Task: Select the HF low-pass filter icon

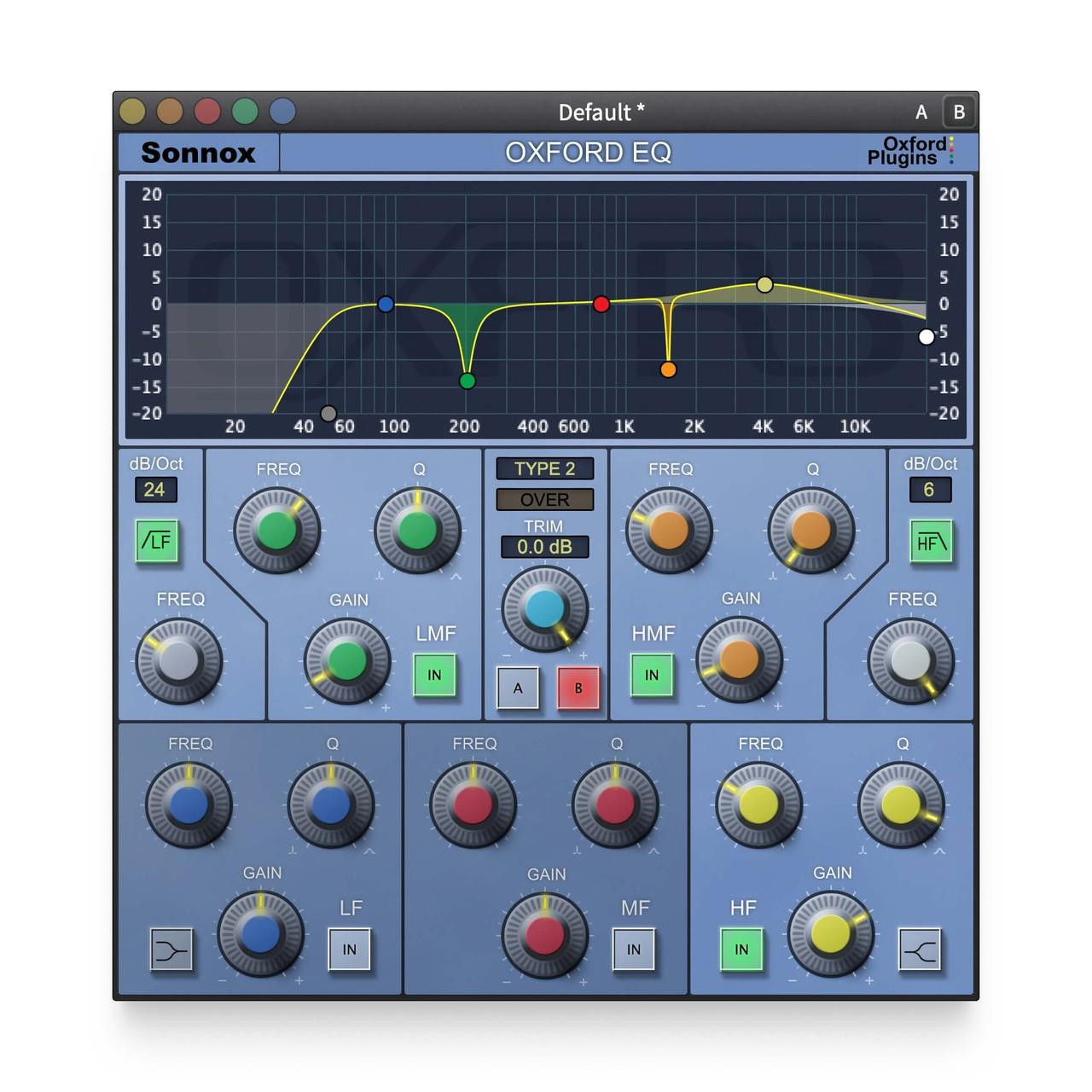Action: pyautogui.click(x=931, y=541)
